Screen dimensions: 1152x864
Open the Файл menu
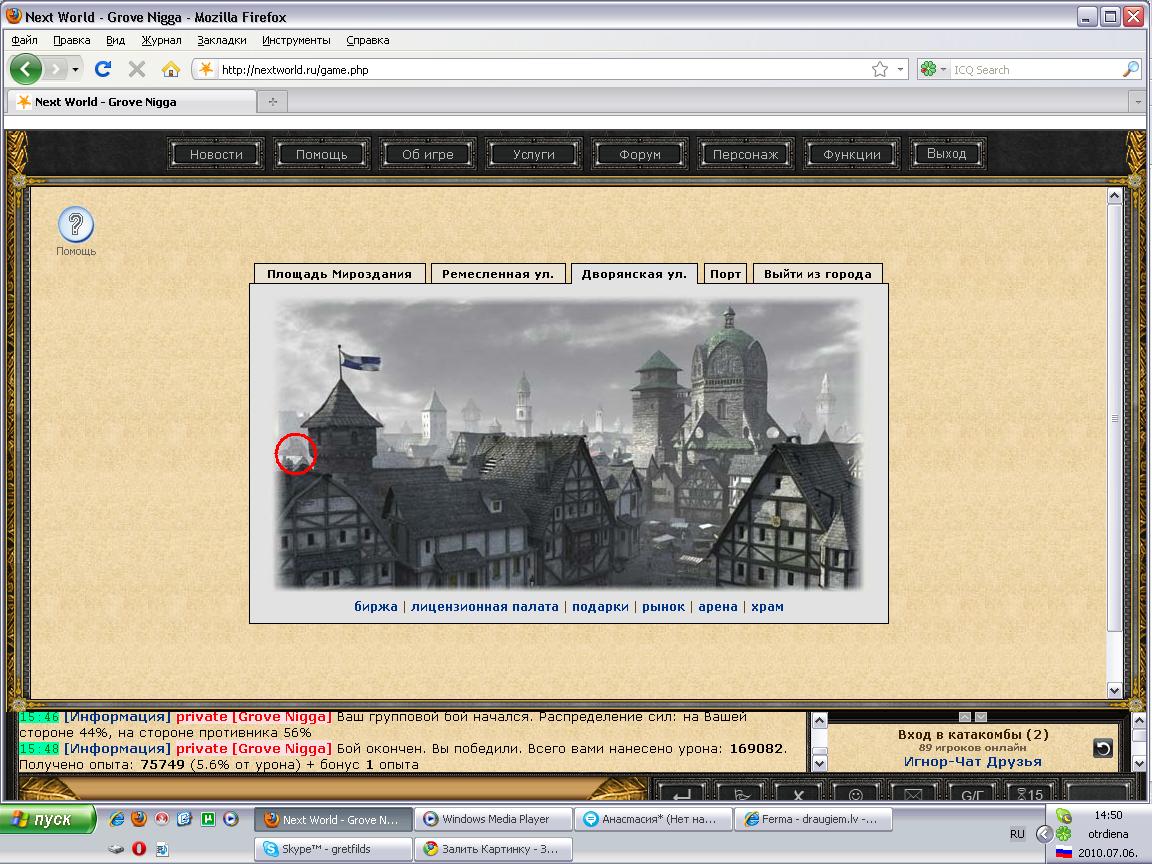24,40
